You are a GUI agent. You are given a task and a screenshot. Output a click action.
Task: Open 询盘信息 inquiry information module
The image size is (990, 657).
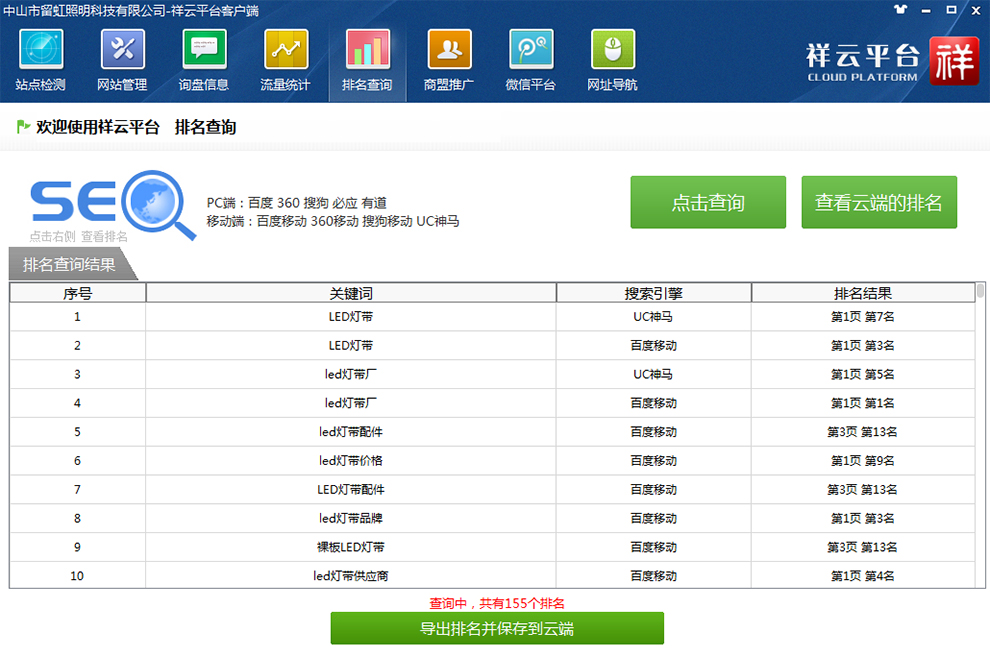tap(204, 61)
